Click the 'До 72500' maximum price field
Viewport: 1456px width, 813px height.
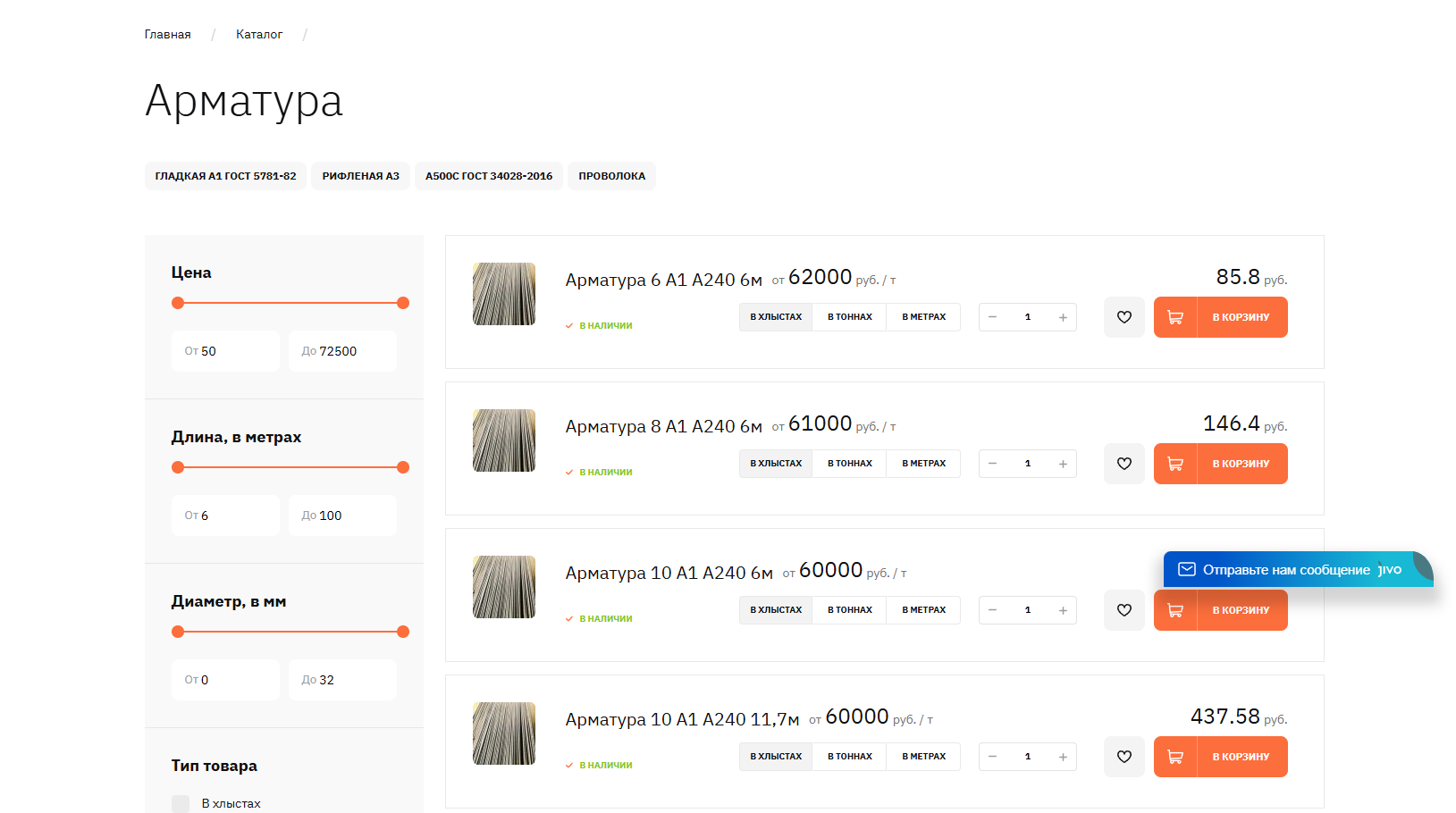click(342, 351)
